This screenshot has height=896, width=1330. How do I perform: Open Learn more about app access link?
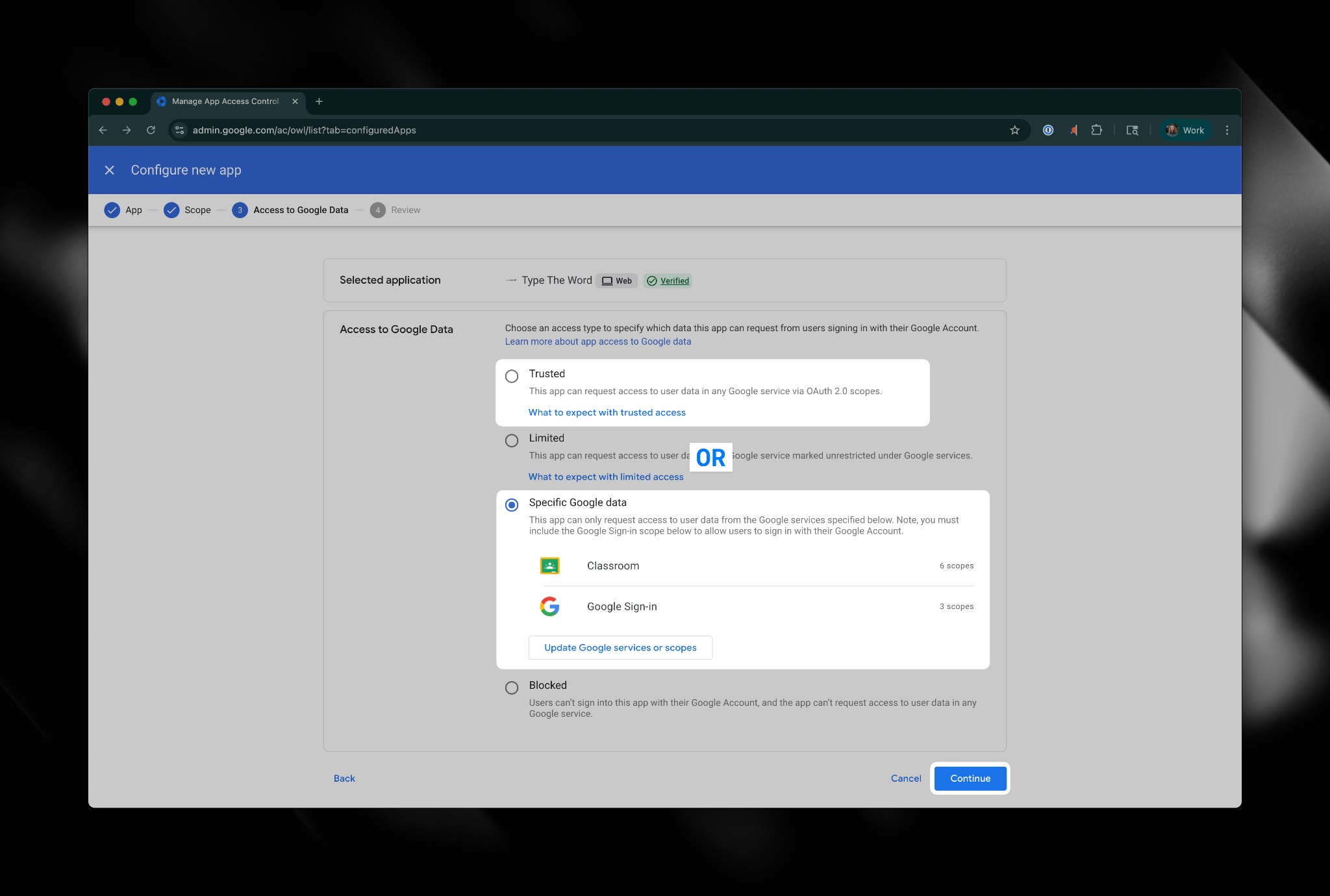(598, 342)
